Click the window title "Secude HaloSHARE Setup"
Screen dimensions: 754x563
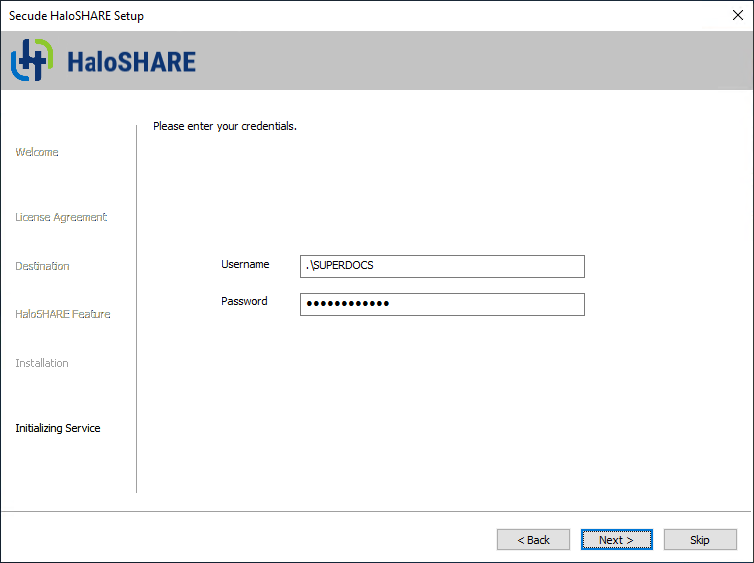(83, 15)
